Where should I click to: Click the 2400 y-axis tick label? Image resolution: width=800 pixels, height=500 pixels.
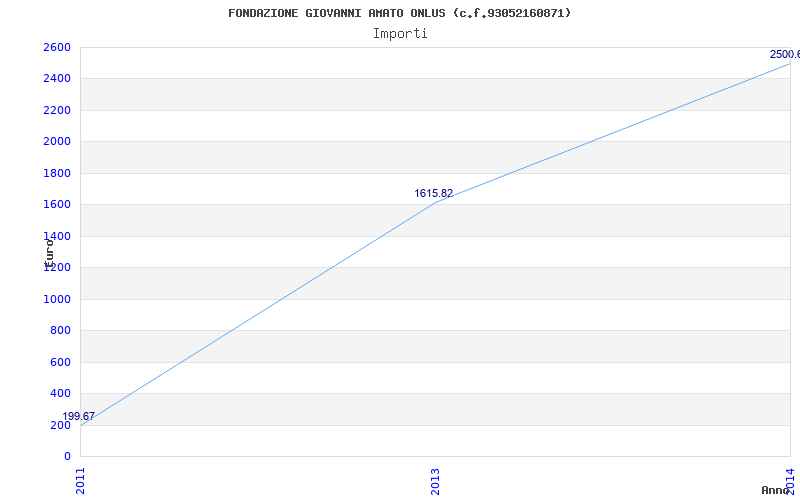(57, 79)
